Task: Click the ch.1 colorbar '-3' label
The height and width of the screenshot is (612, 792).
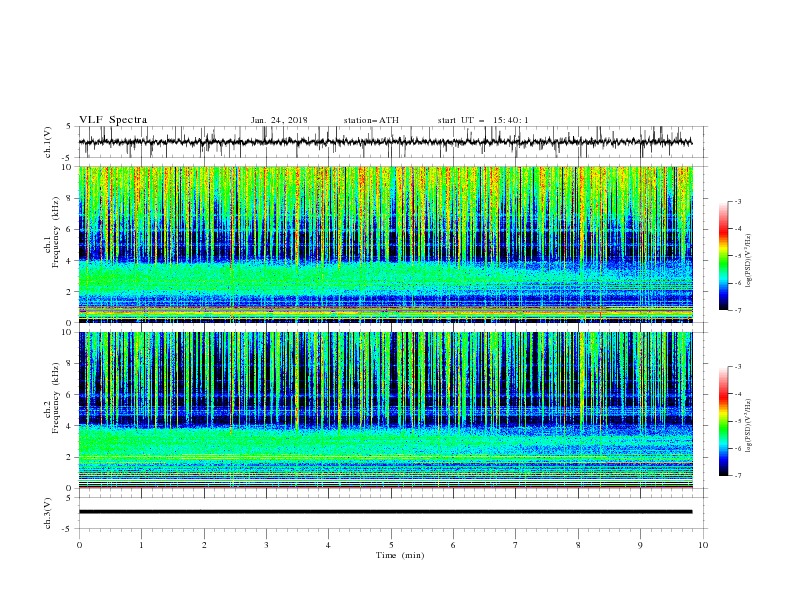Action: pyautogui.click(x=737, y=201)
